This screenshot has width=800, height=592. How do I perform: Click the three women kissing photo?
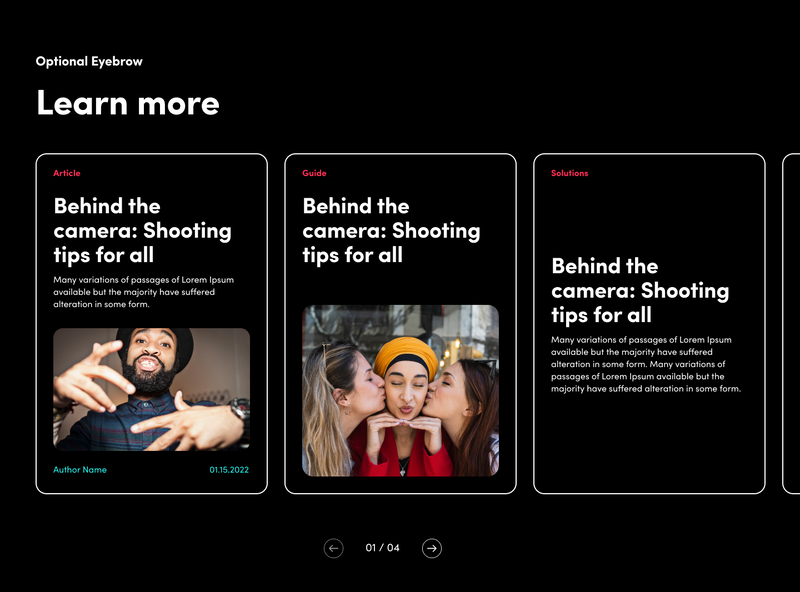401,391
